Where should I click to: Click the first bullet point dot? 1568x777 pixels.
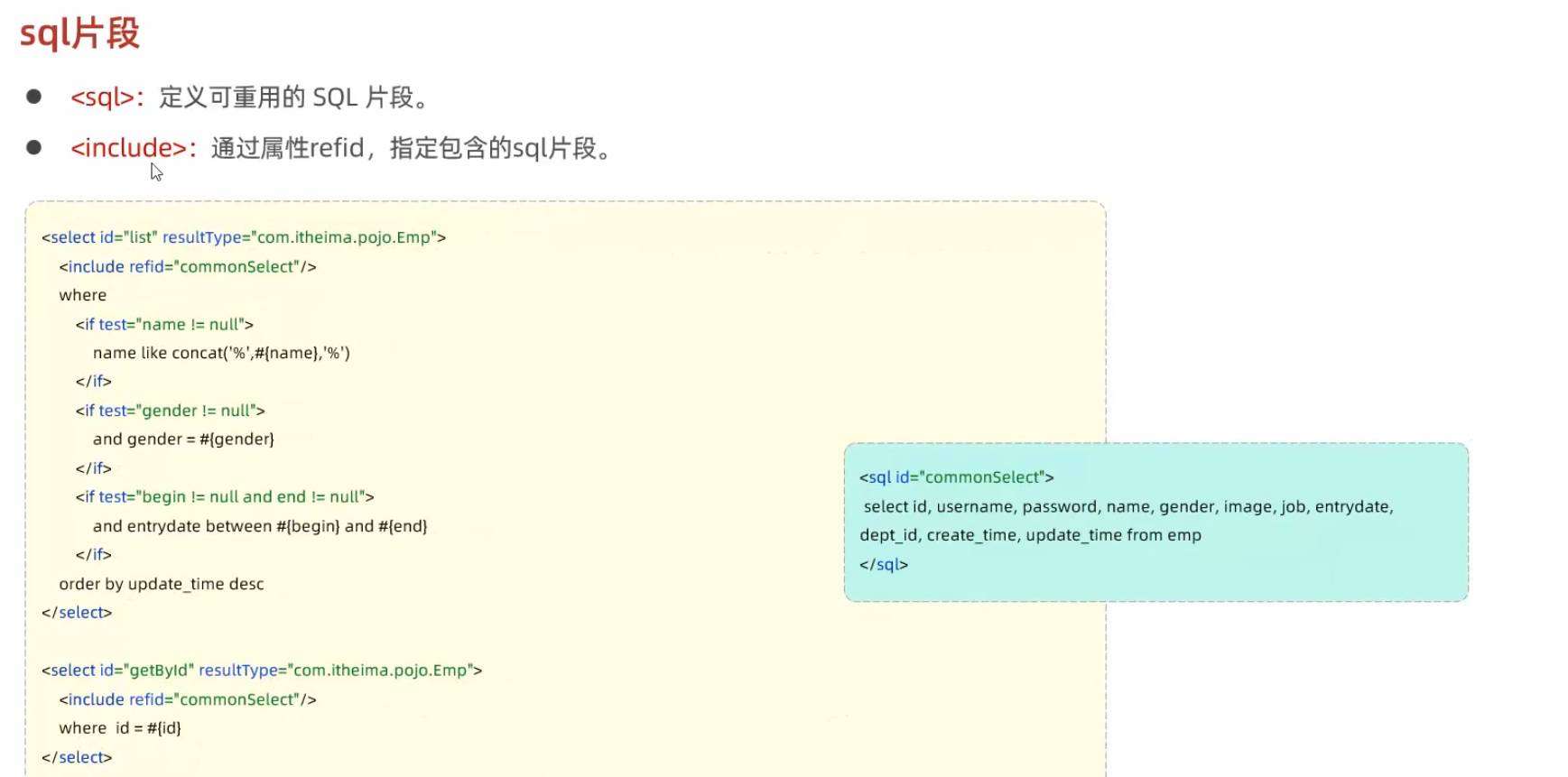pyautogui.click(x=34, y=96)
